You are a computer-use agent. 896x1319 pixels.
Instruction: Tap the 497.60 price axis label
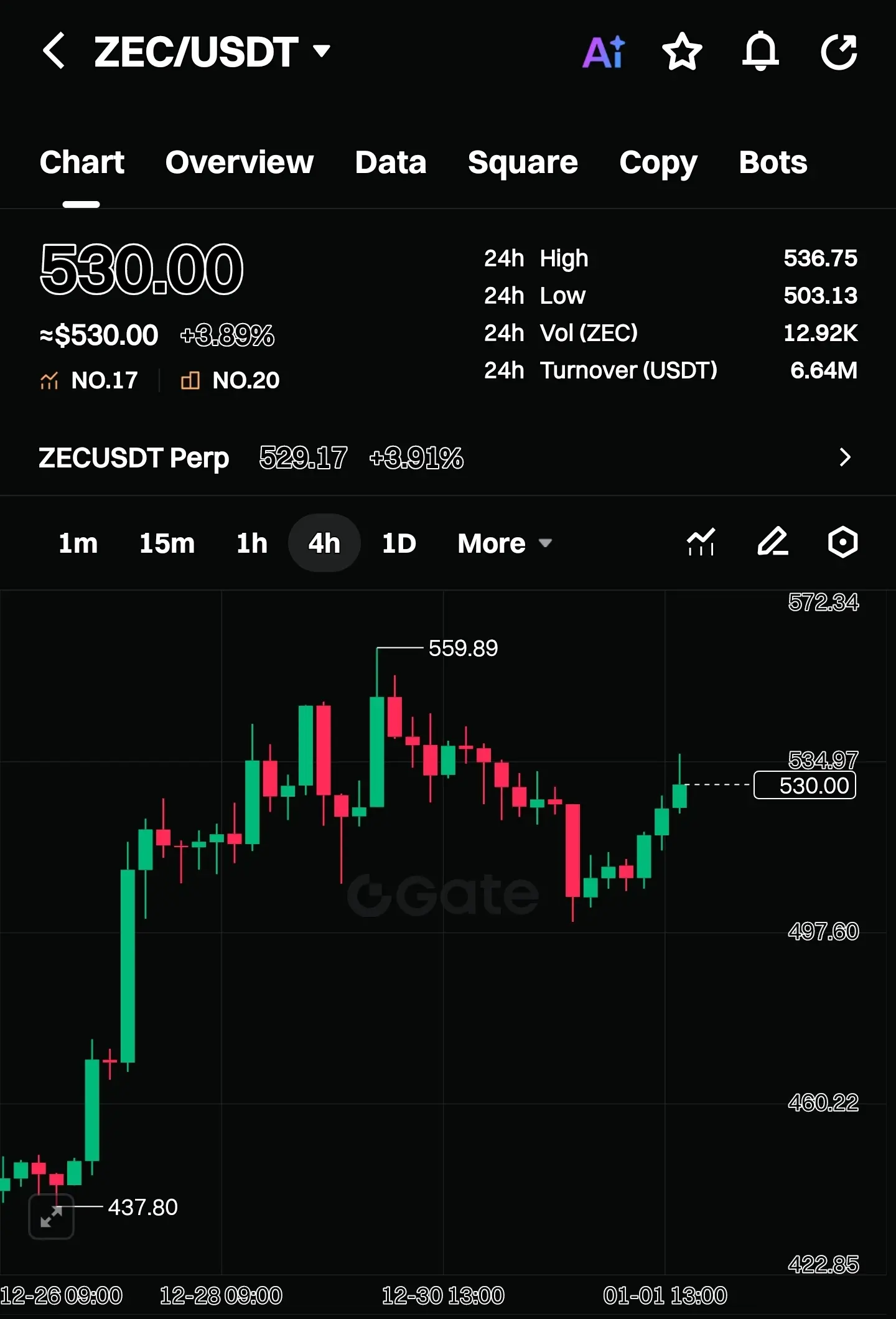click(823, 931)
